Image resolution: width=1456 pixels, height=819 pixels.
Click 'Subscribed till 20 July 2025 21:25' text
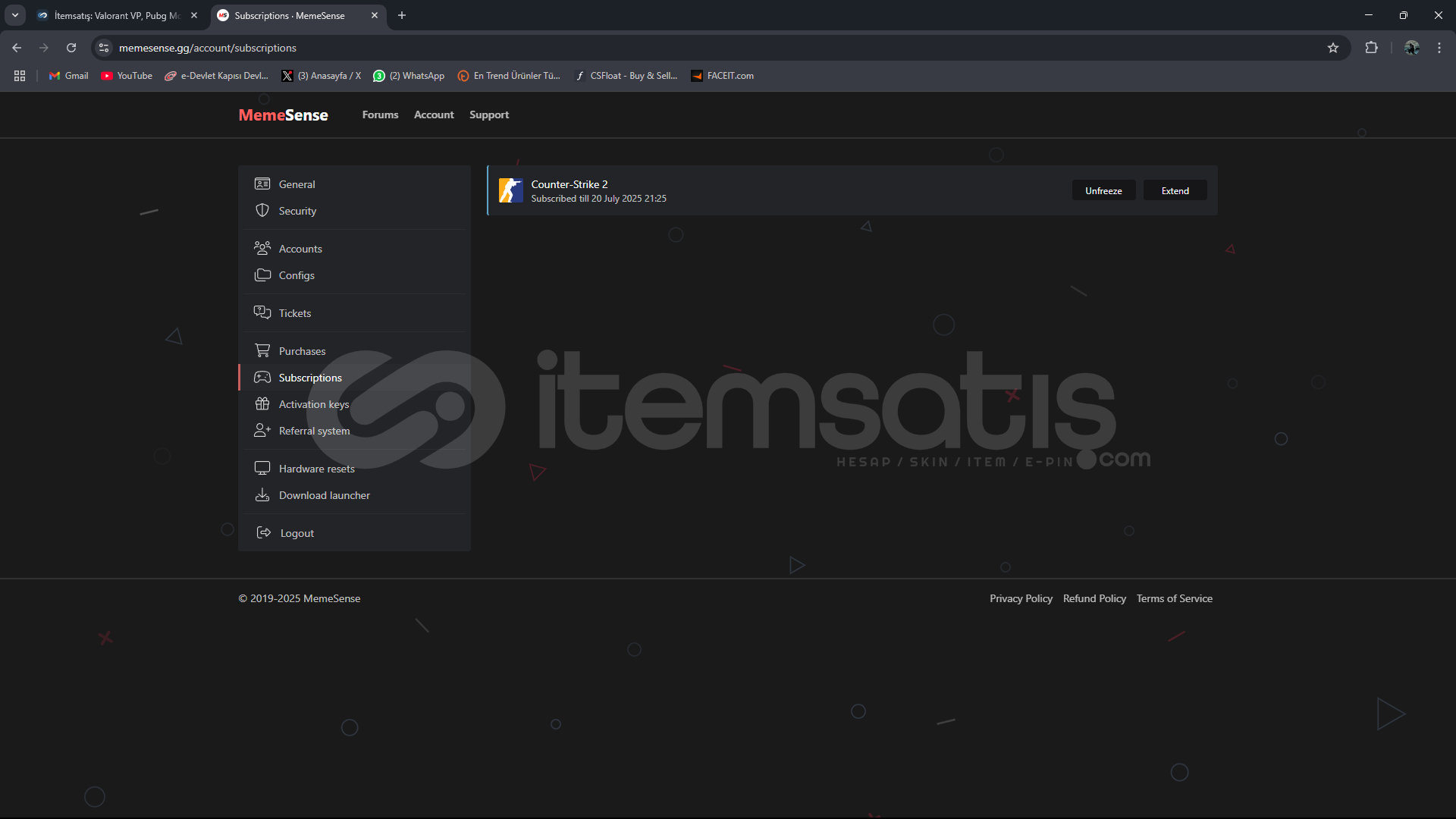coord(598,199)
